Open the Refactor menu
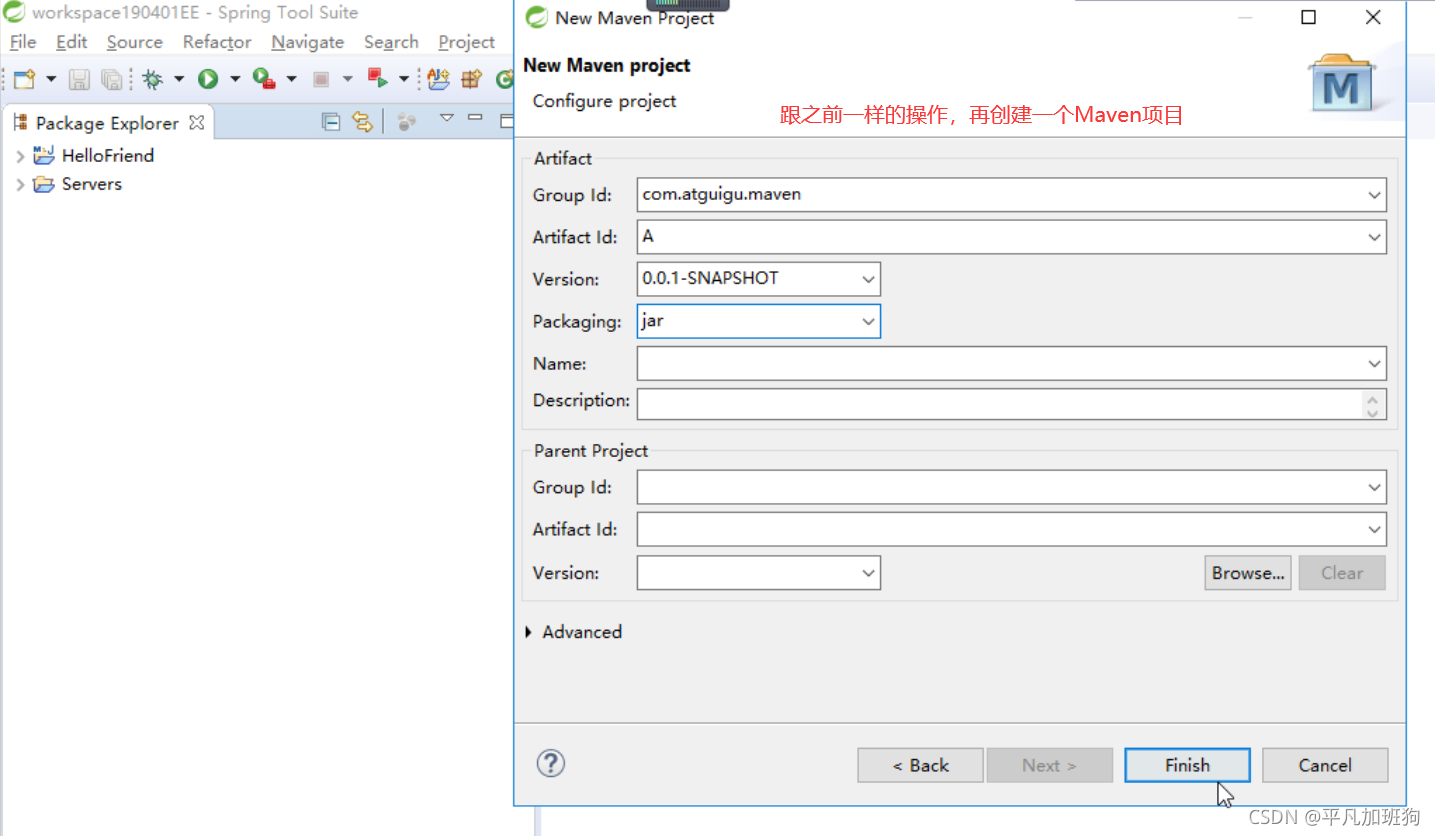The height and width of the screenshot is (836, 1435). click(x=217, y=42)
